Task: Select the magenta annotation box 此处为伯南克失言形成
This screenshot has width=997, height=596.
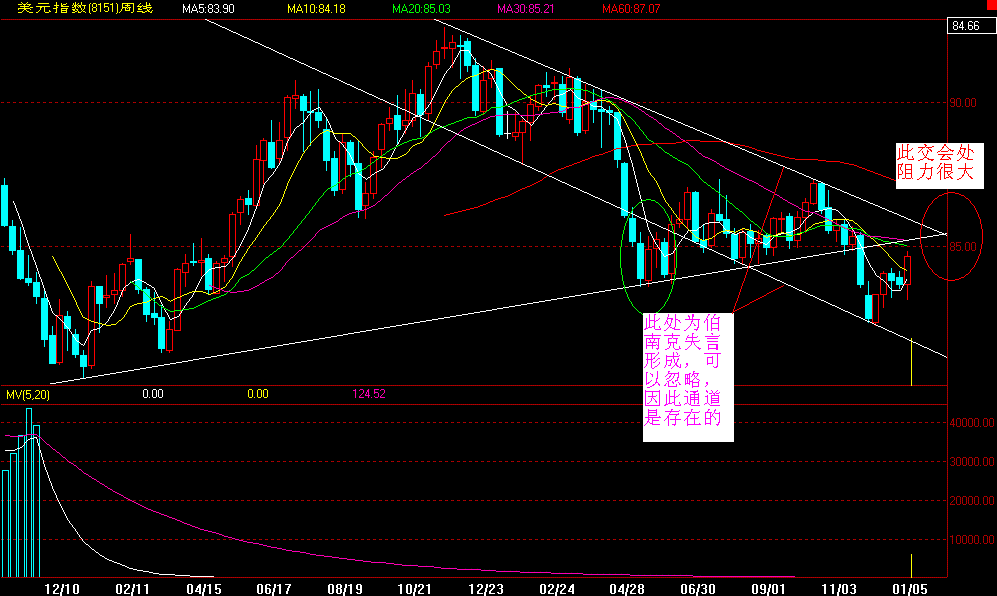Action: click(688, 377)
